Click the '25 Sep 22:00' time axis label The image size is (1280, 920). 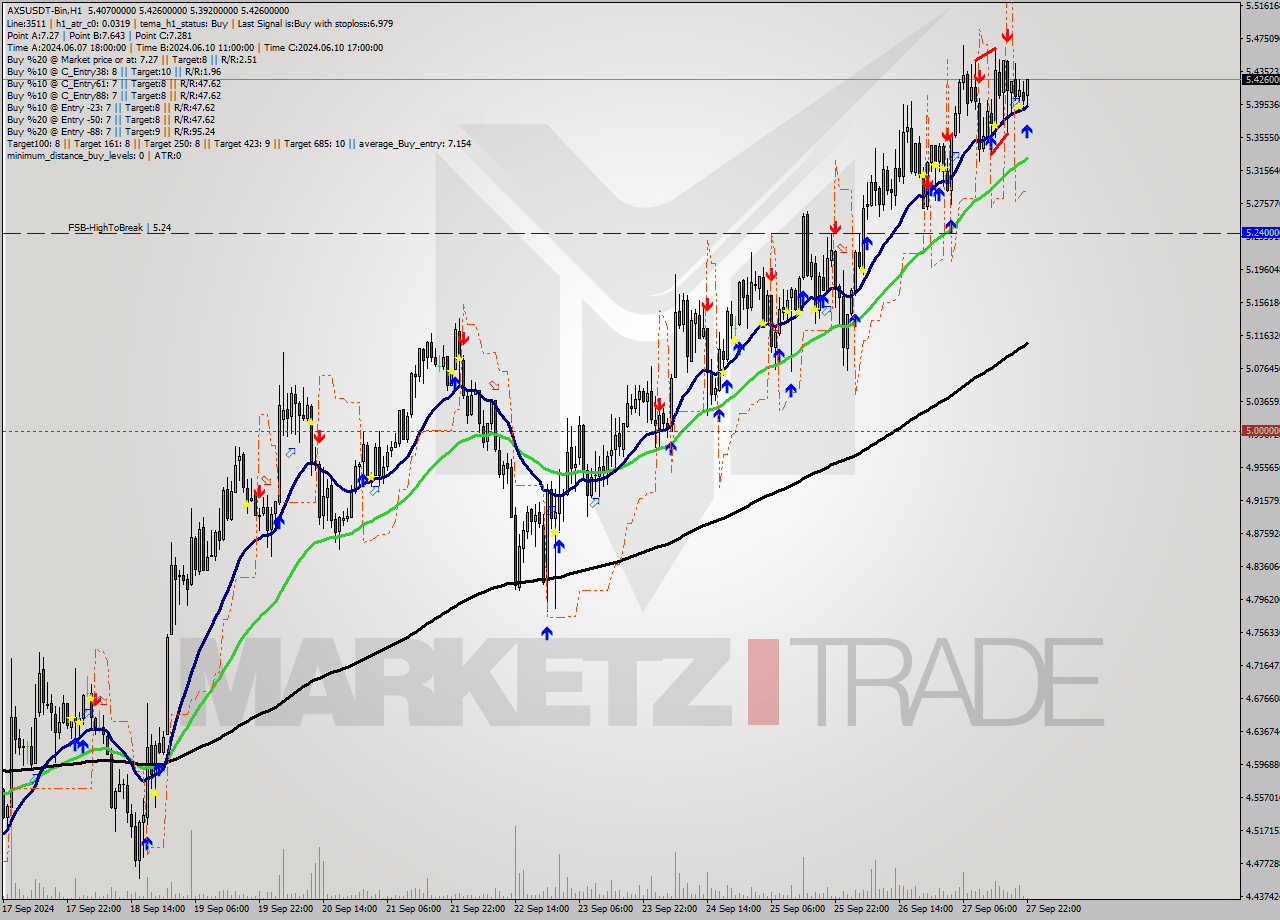coord(861,909)
